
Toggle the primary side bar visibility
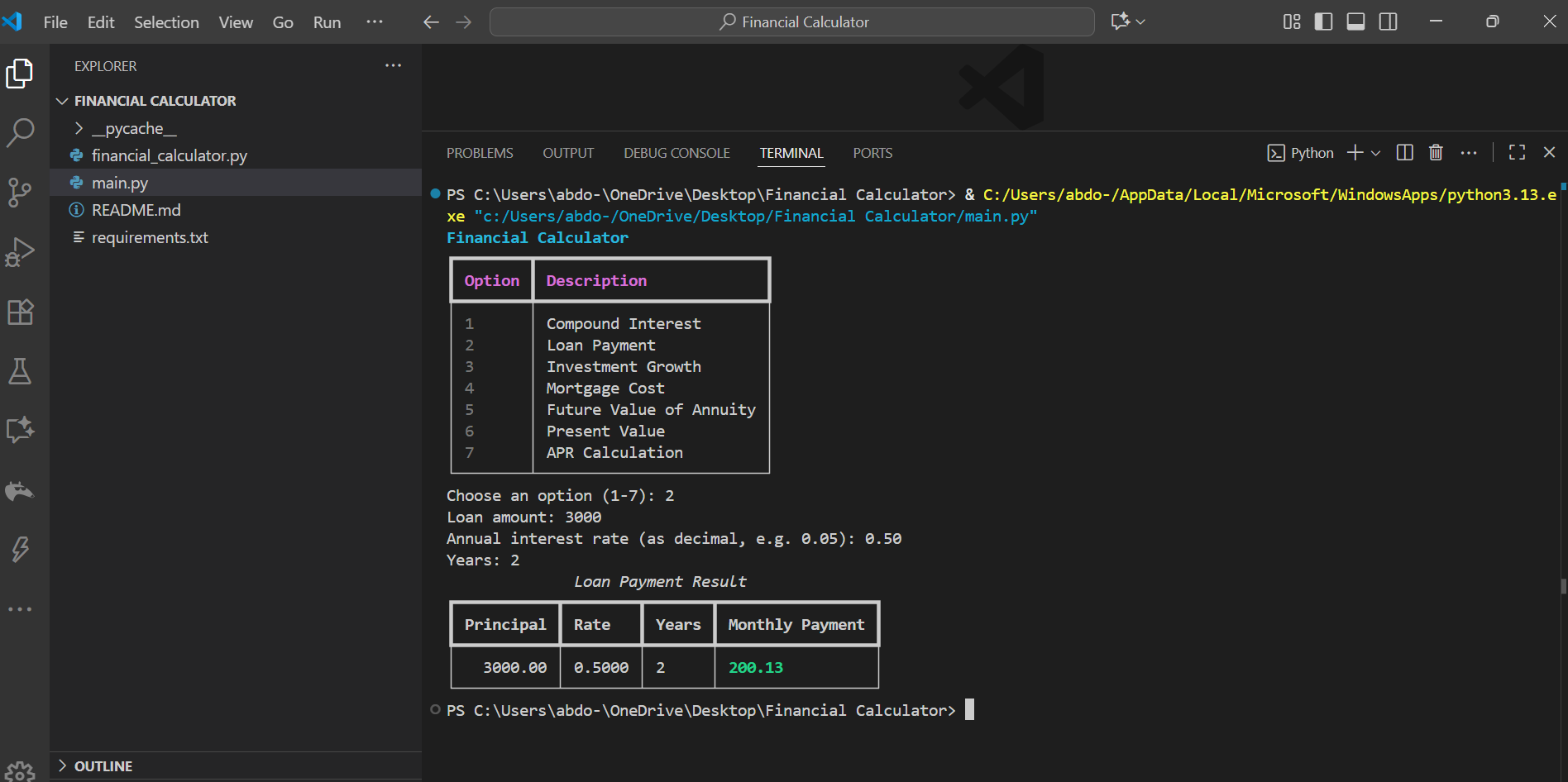pos(1323,22)
